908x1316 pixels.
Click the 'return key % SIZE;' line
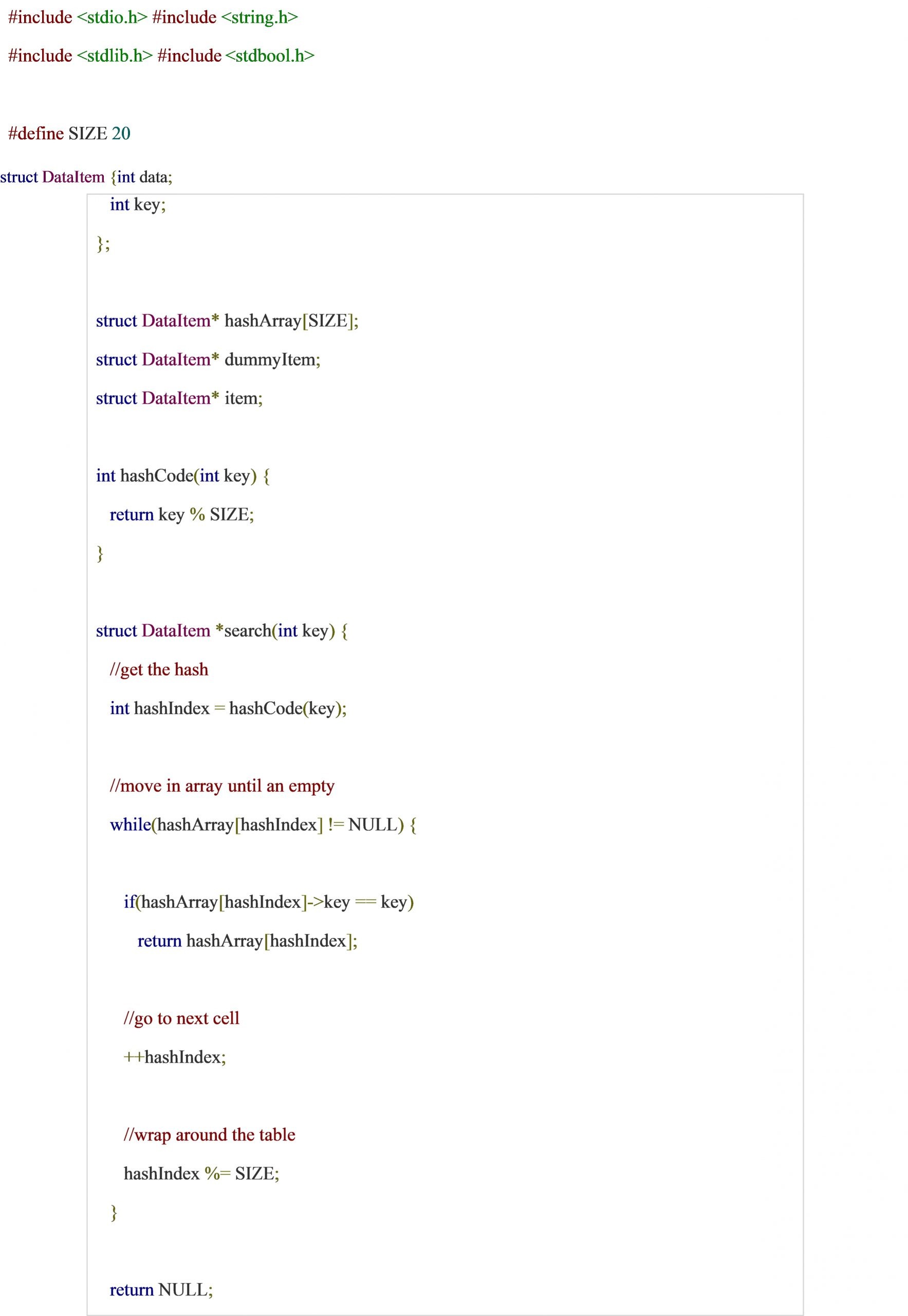[x=181, y=514]
